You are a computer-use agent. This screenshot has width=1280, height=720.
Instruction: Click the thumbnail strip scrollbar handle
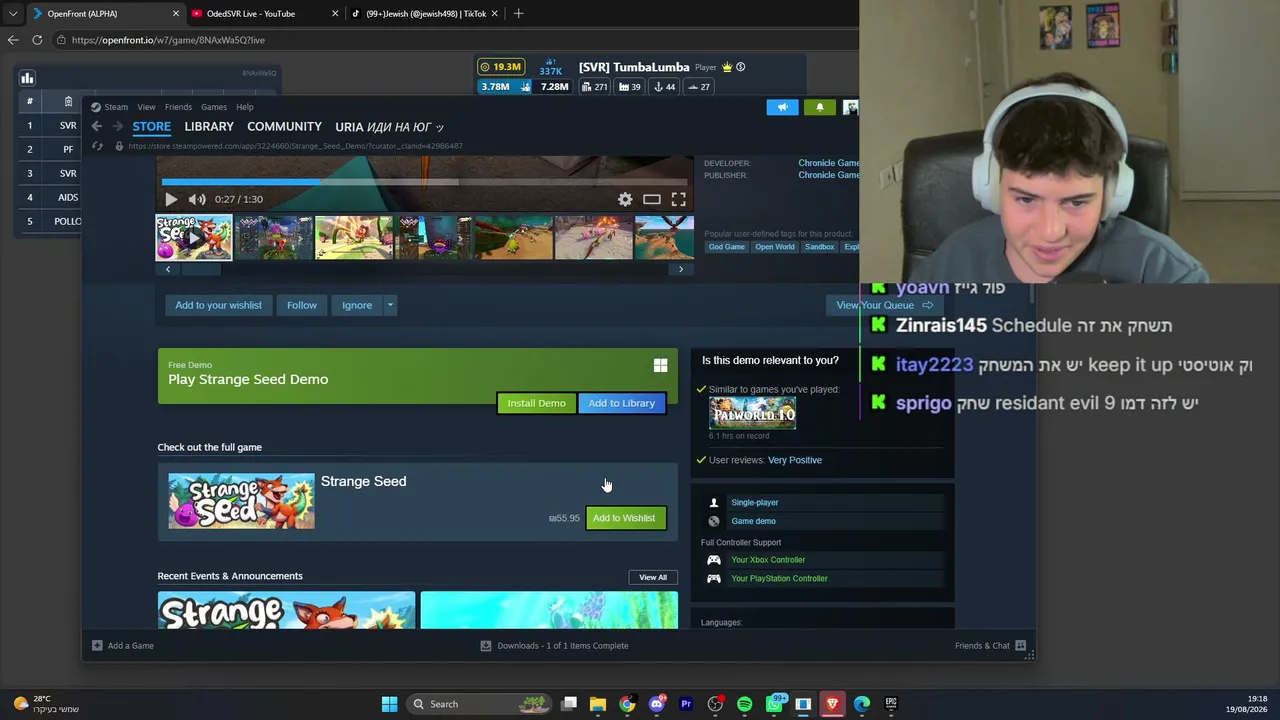(200, 269)
